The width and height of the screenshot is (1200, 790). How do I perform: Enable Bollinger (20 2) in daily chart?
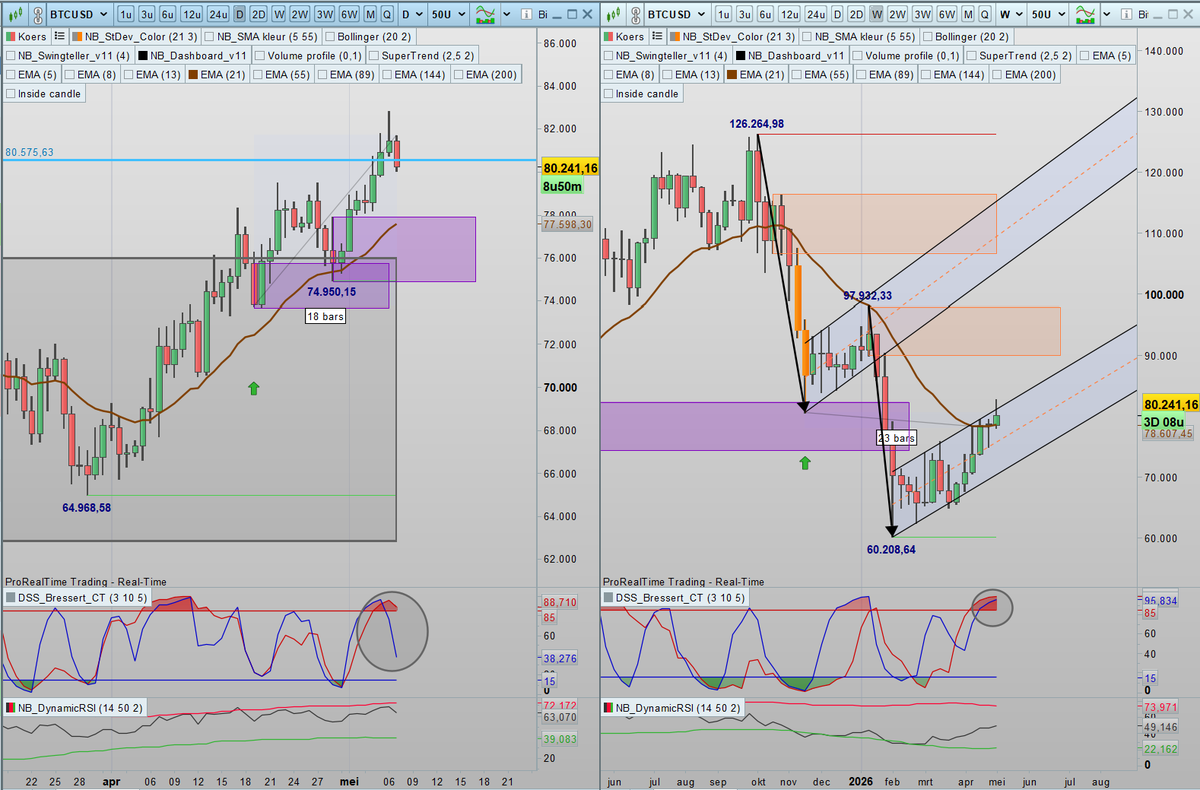point(330,37)
